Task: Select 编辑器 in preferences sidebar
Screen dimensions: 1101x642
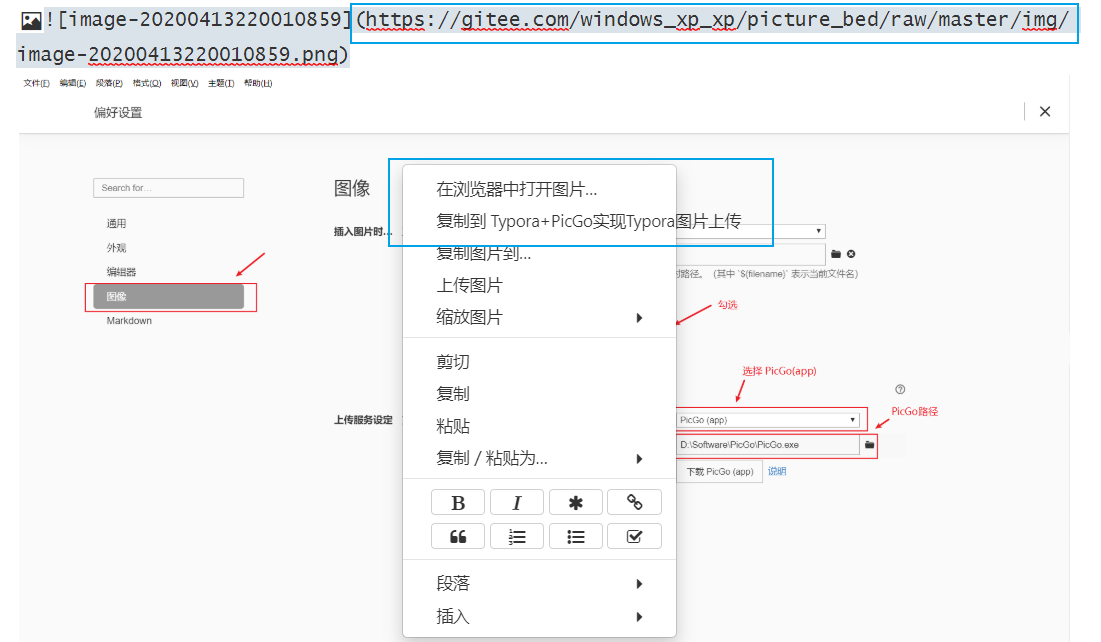Action: (121, 272)
